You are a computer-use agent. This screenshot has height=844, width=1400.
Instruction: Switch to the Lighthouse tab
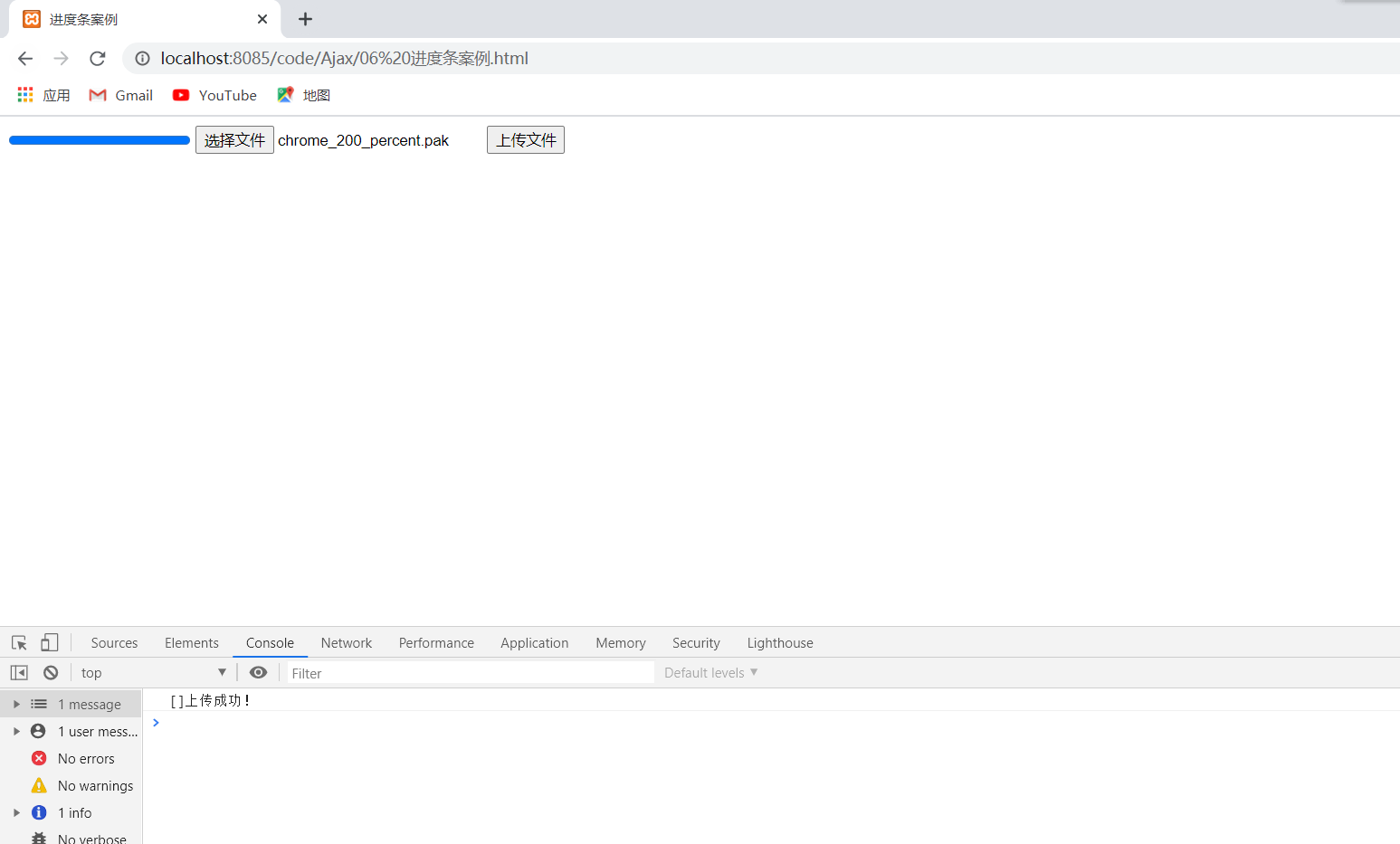click(780, 643)
